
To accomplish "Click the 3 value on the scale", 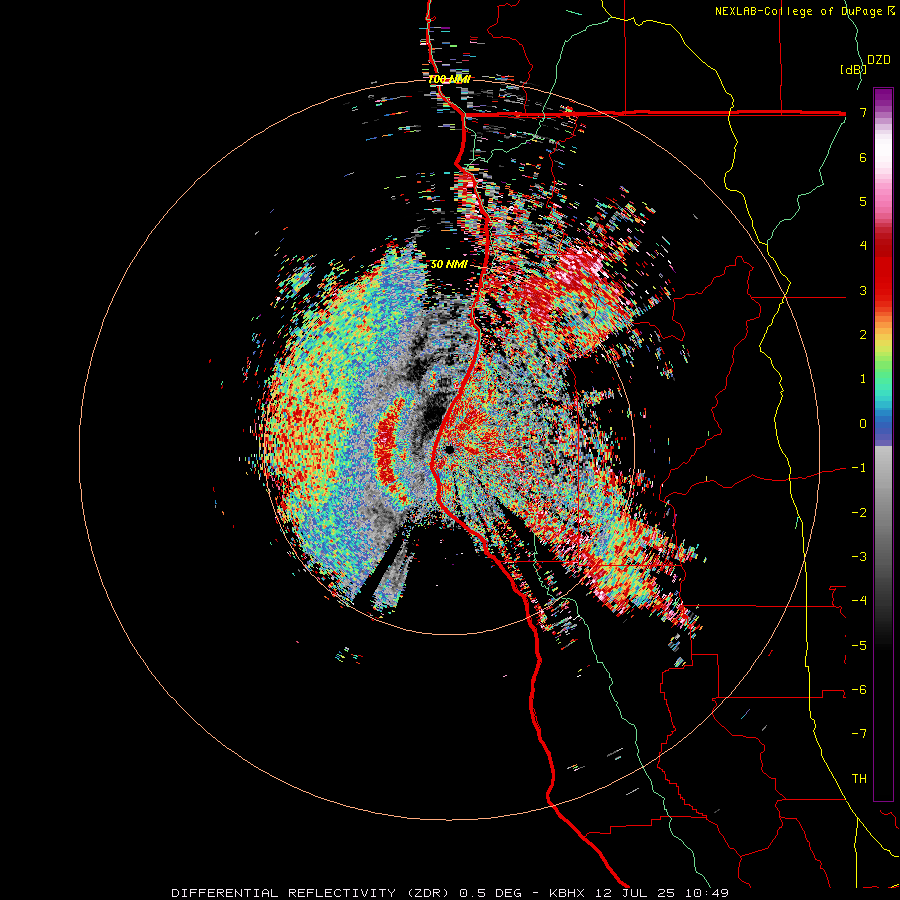I will [x=863, y=290].
